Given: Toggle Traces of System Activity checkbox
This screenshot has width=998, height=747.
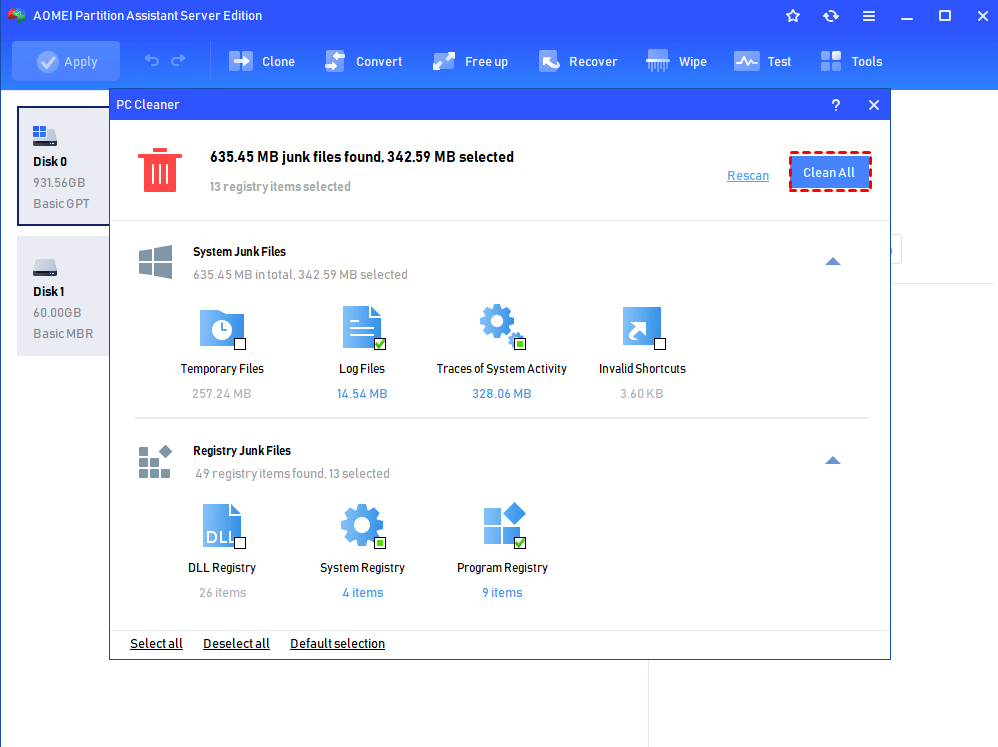Looking at the screenshot, I should point(520,344).
